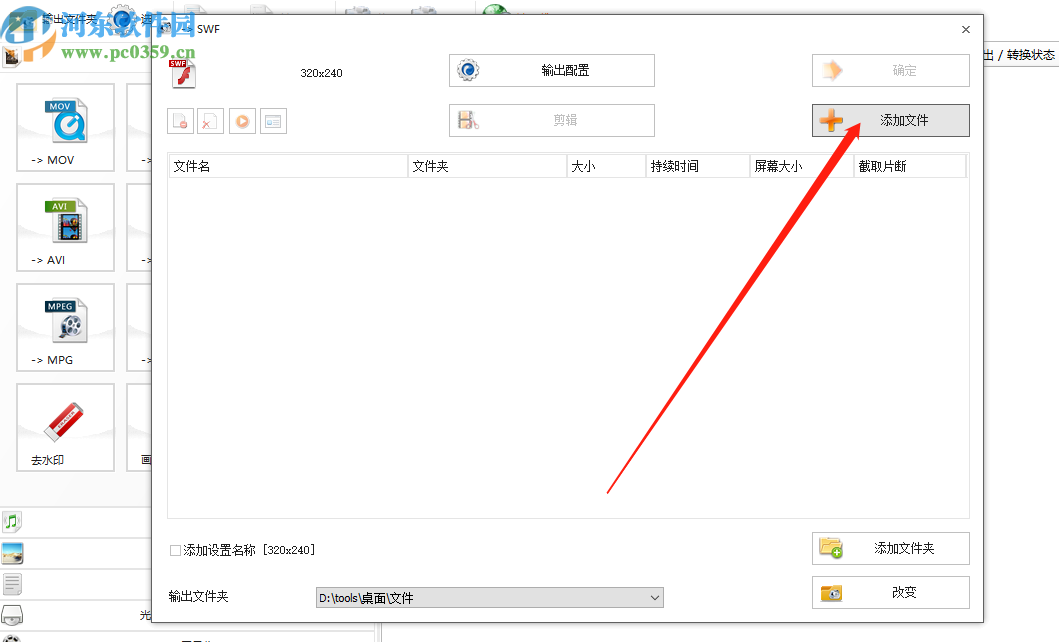This screenshot has height=642, width=1059.
Task: Click the 屏幕大小 column header
Action: click(802, 166)
